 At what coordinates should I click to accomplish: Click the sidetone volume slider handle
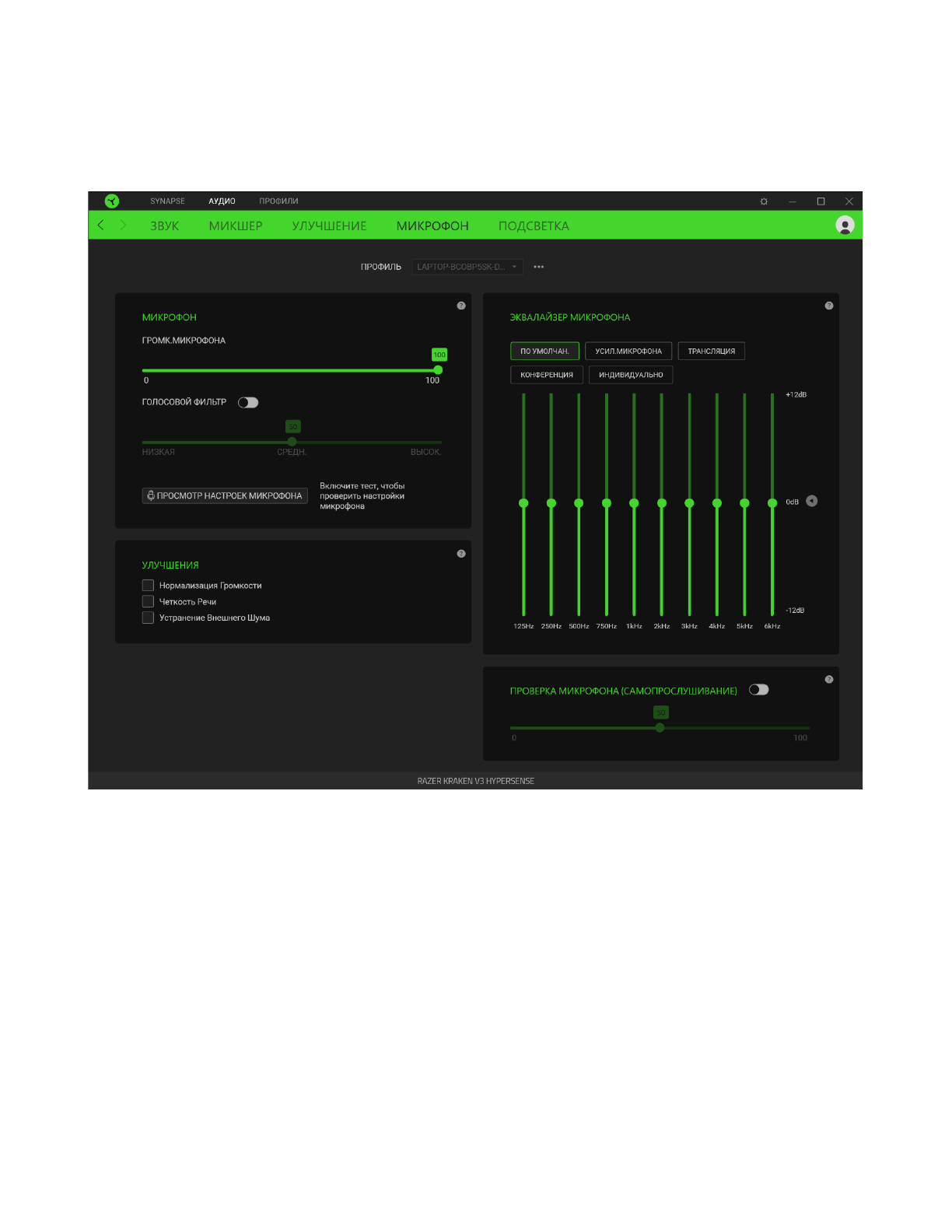660,728
